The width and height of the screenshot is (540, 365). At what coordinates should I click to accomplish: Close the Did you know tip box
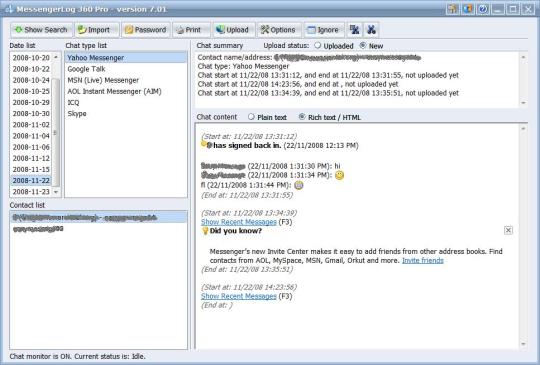[508, 230]
